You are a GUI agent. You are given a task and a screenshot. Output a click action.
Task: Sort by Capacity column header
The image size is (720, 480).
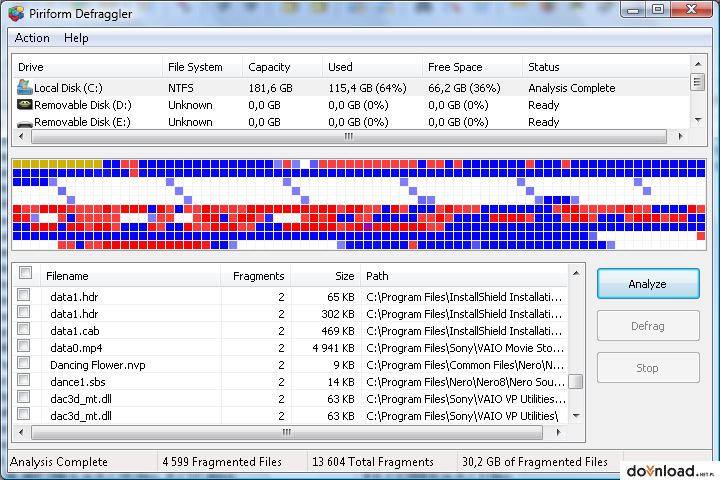pos(282,67)
